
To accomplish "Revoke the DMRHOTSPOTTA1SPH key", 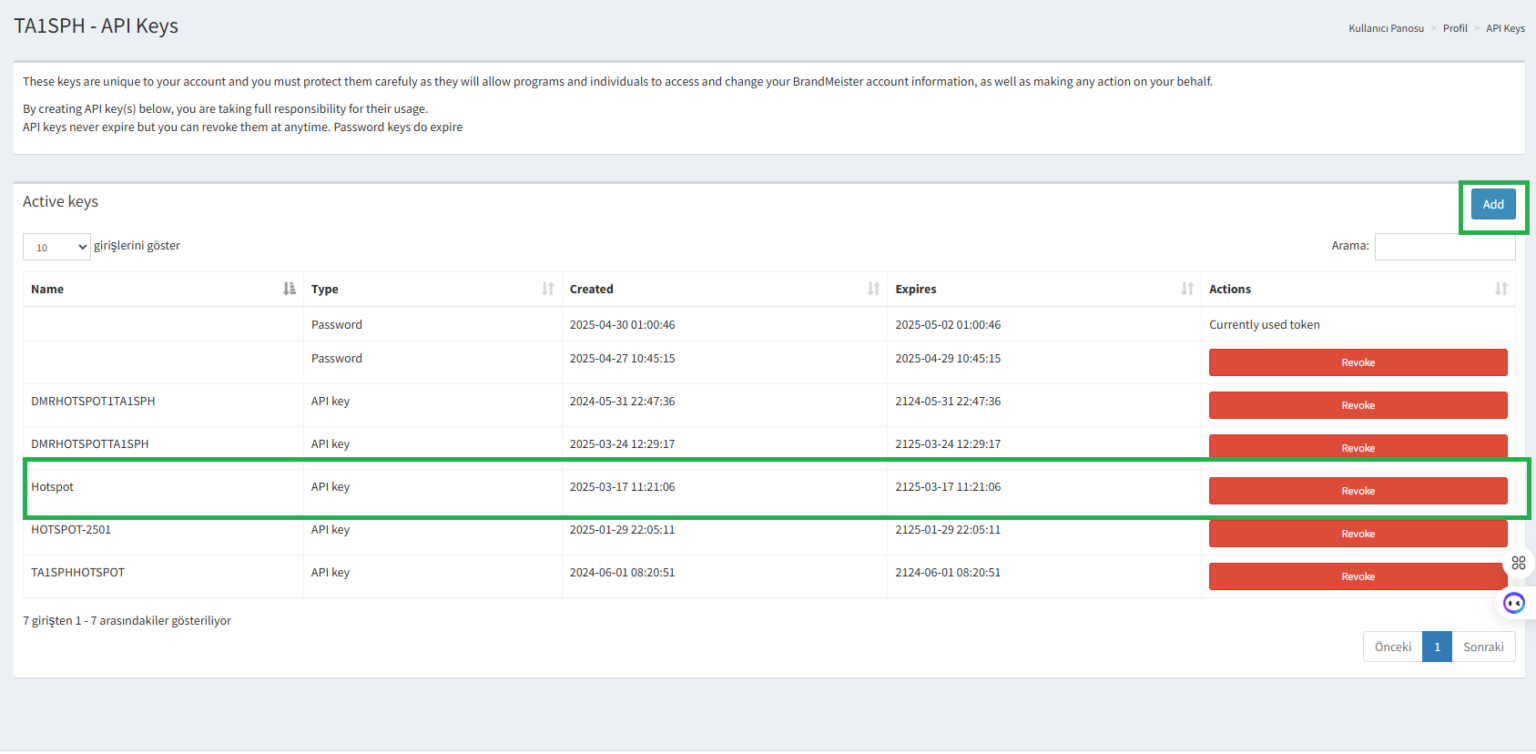I will pos(1358,448).
